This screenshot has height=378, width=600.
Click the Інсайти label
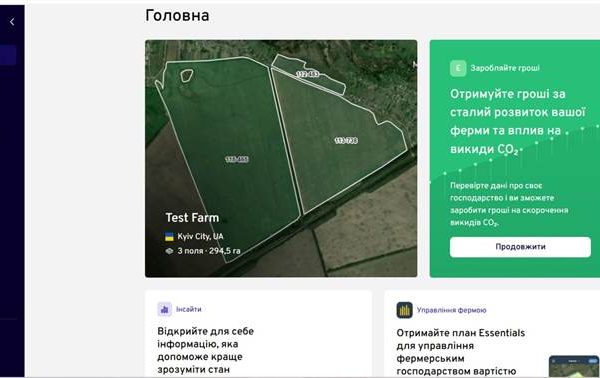[189, 309]
